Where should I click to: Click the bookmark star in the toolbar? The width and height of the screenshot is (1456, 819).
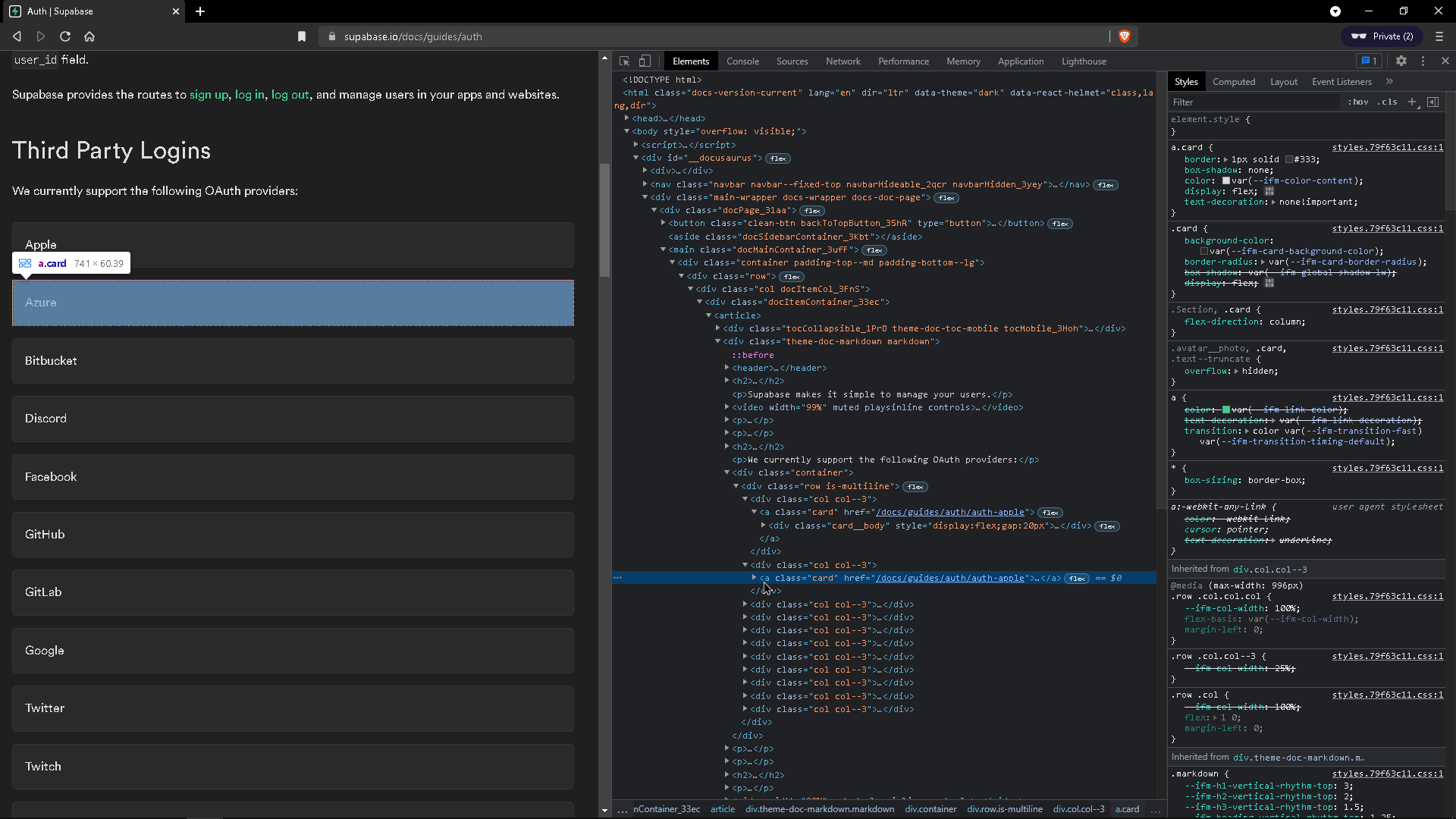301,36
